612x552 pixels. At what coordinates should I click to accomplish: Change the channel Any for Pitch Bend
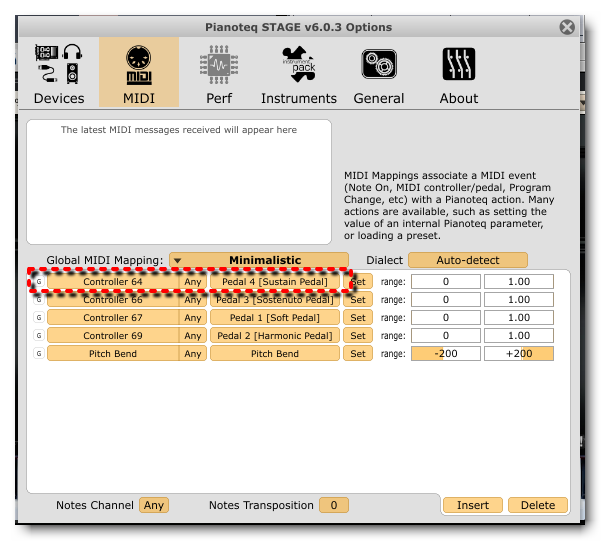[x=193, y=353]
